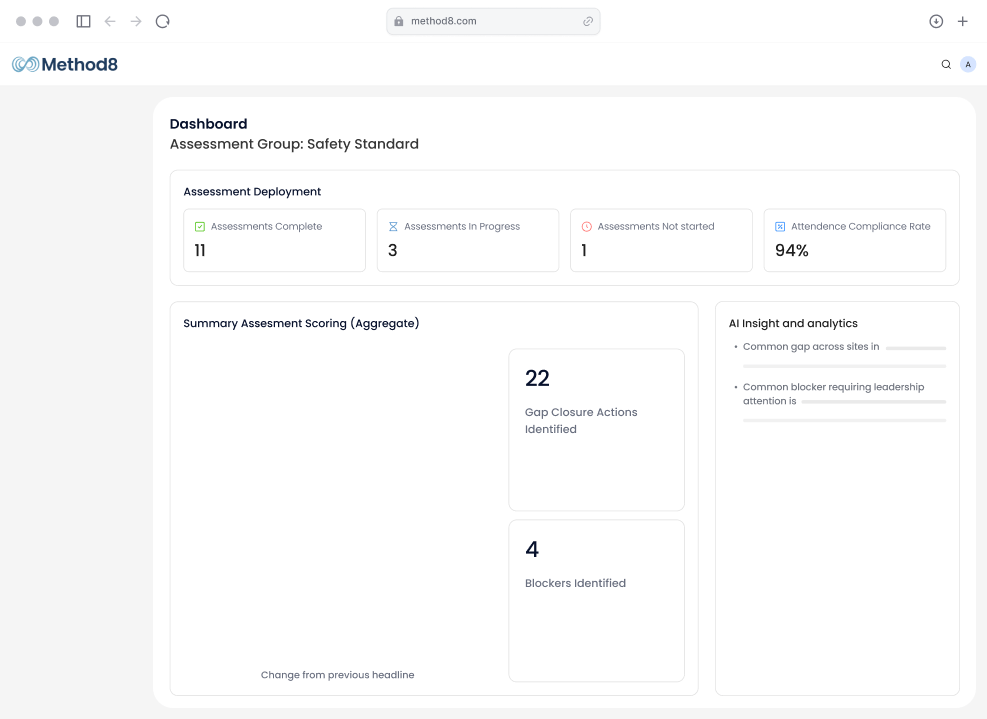Open a new tab with the plus icon
Screen dimensions: 987x719
tap(962, 21)
